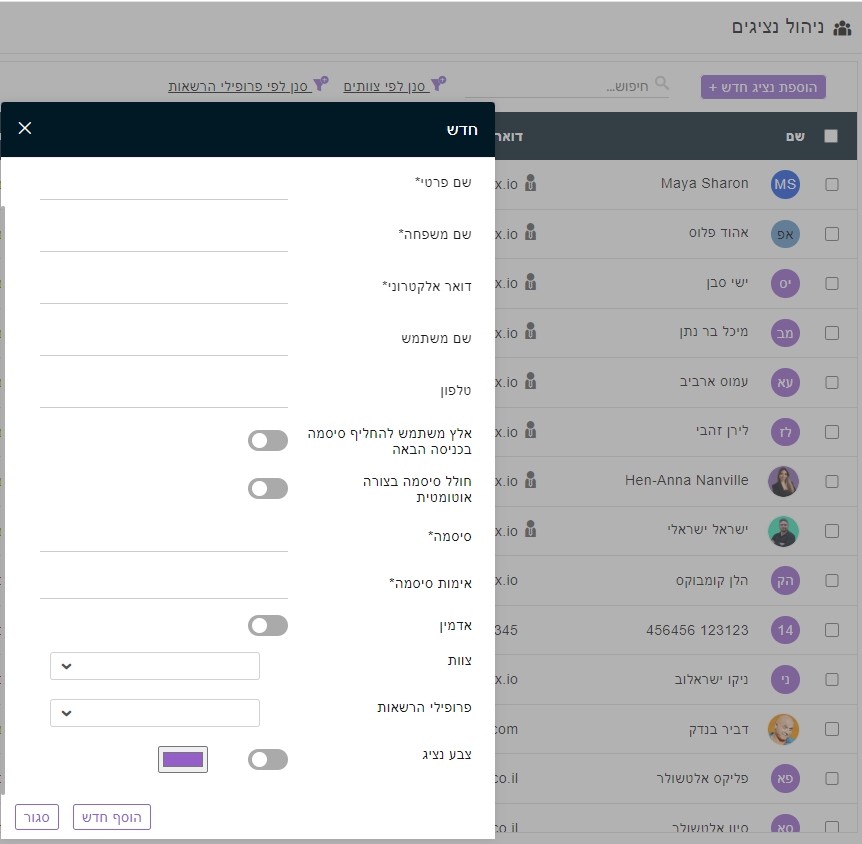Focus the שם פרטי first name field
Screen dimensions: 862x844
pyautogui.click(x=164, y=187)
